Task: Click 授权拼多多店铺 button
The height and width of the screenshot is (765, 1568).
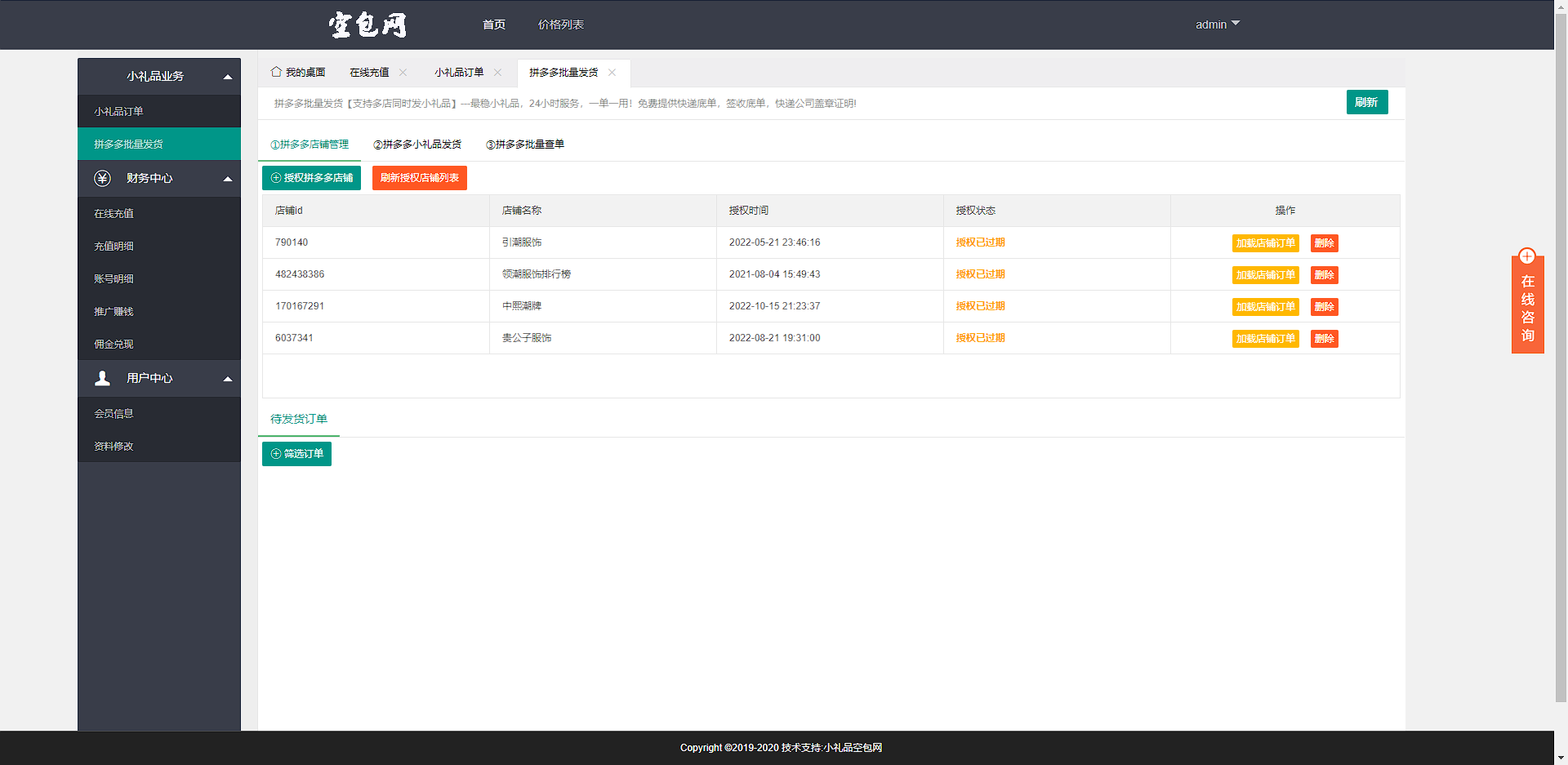Action: [311, 178]
